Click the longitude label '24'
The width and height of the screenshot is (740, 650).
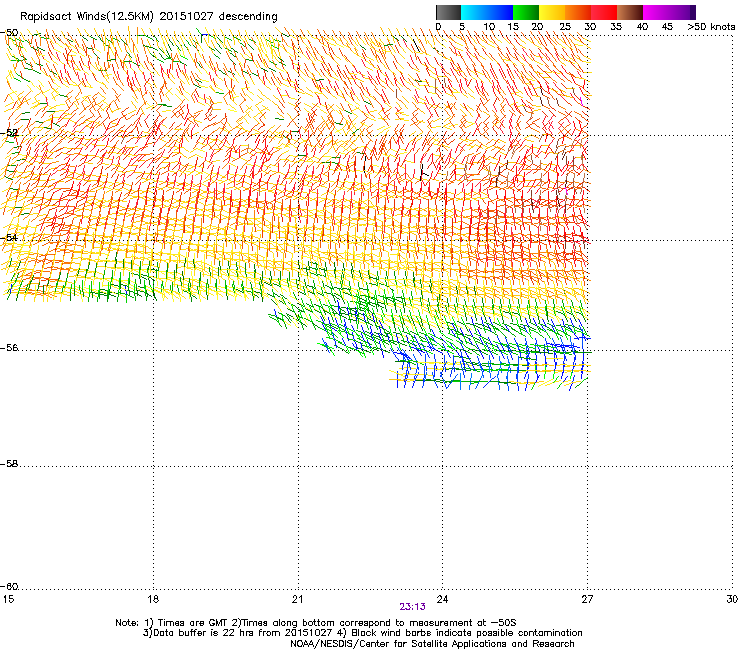pos(442,599)
